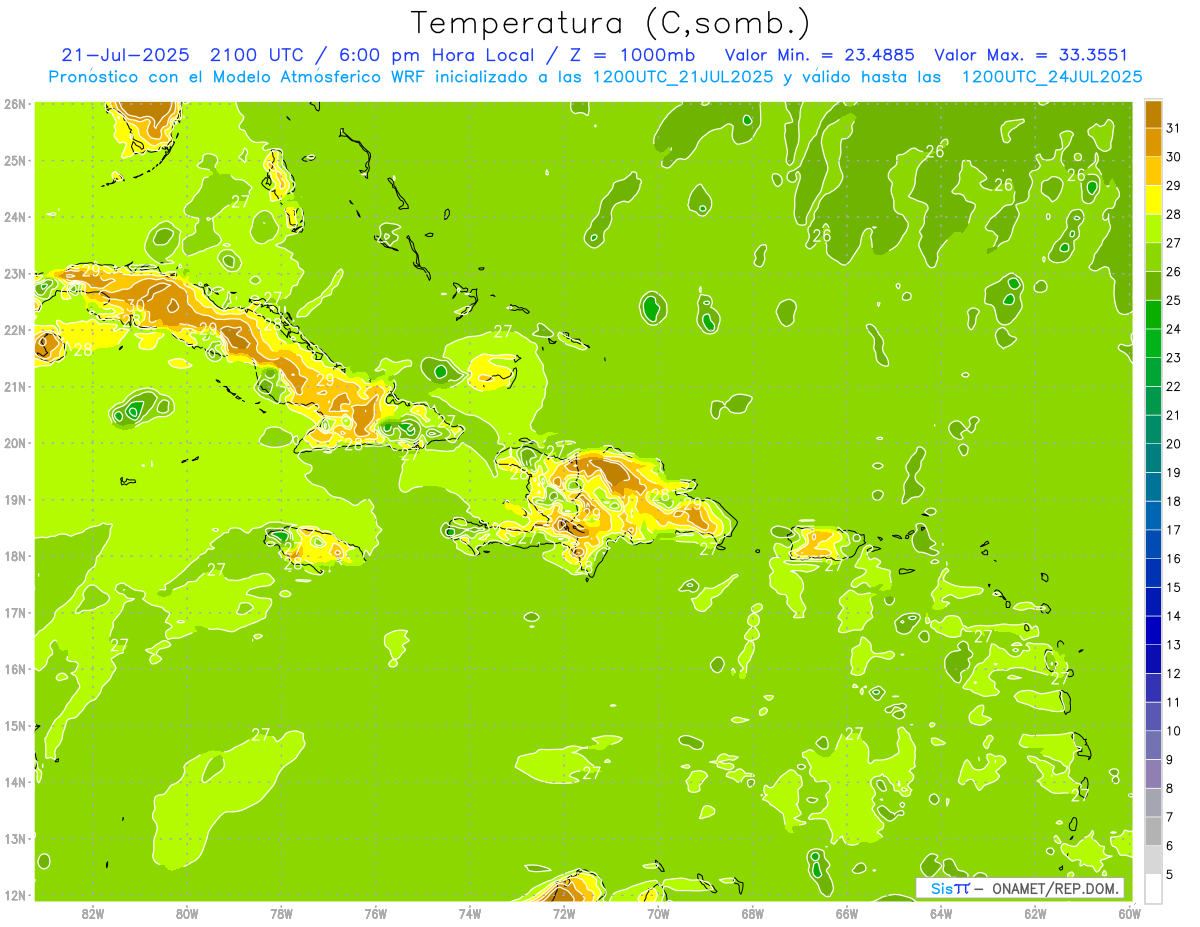Image resolution: width=1200 pixels, height=927 pixels.
Task: Pick the orange-yellow legend swatch between 29 and 30
Action: (1153, 171)
